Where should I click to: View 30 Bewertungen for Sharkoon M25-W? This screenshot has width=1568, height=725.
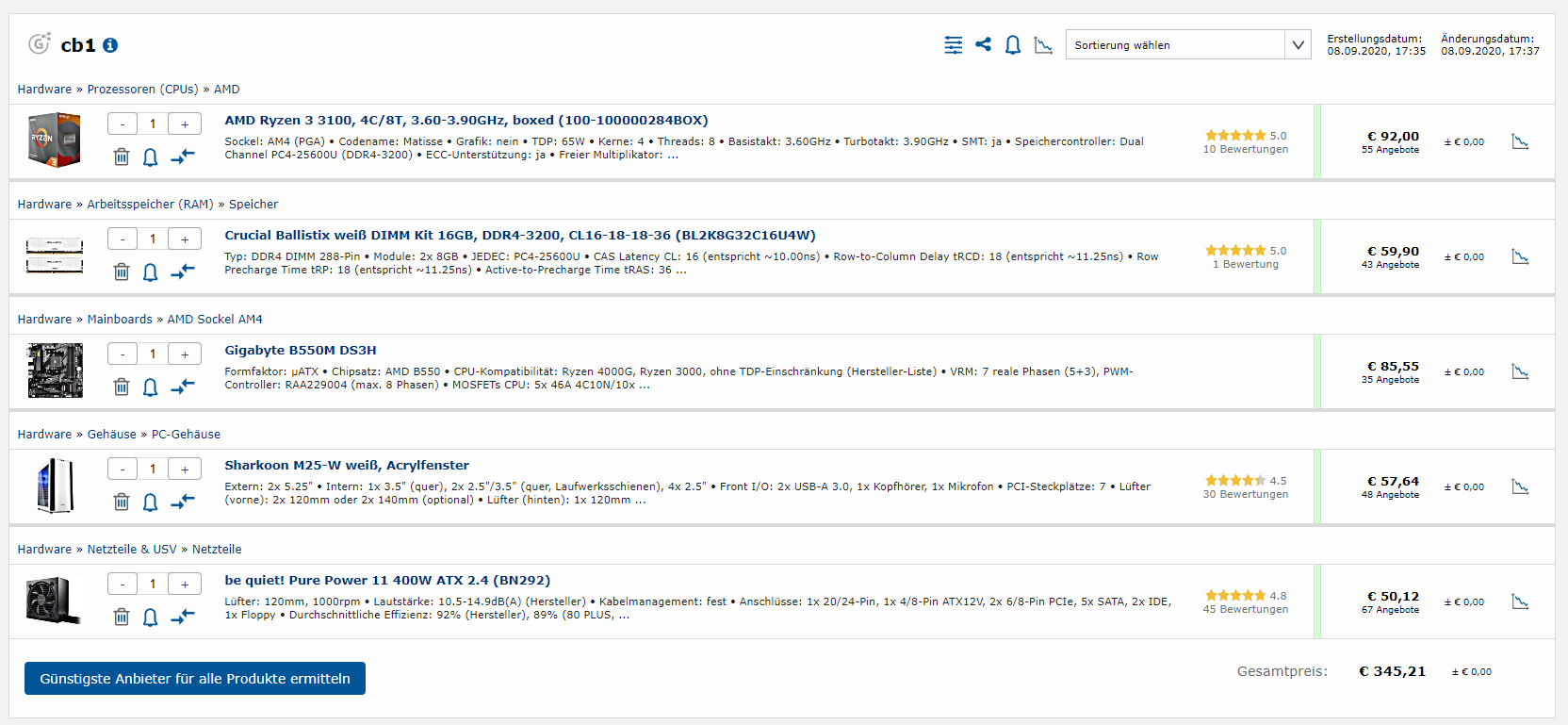pos(1245,494)
